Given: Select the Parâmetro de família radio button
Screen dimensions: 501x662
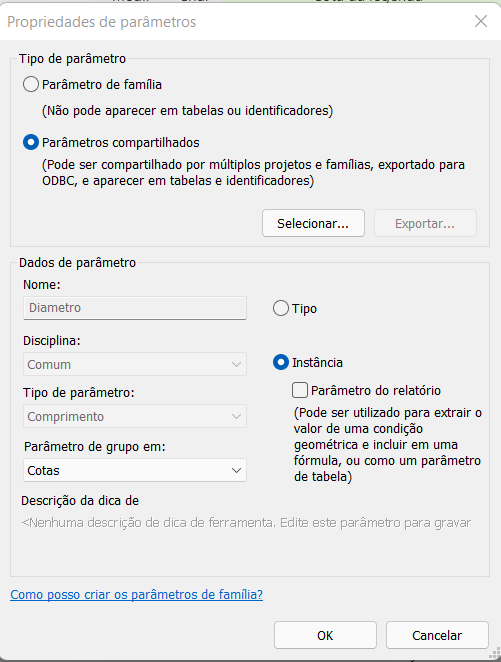Looking at the screenshot, I should 31,84.
